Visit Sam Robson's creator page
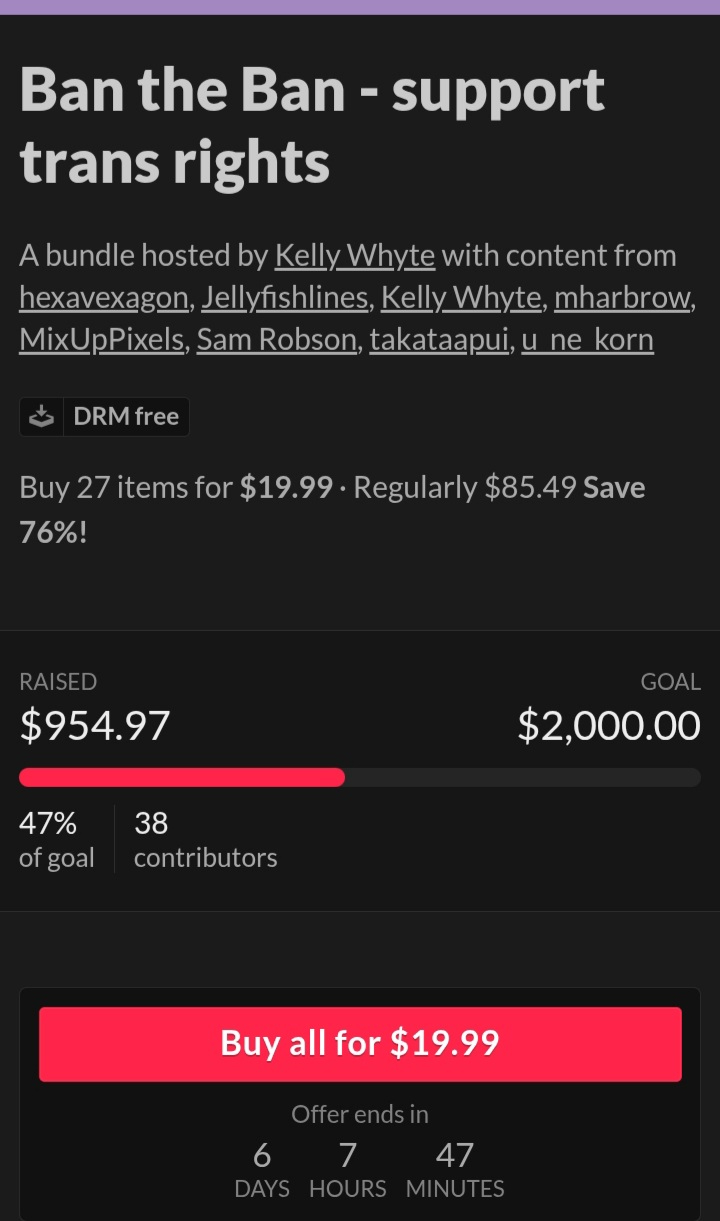 tap(276, 340)
